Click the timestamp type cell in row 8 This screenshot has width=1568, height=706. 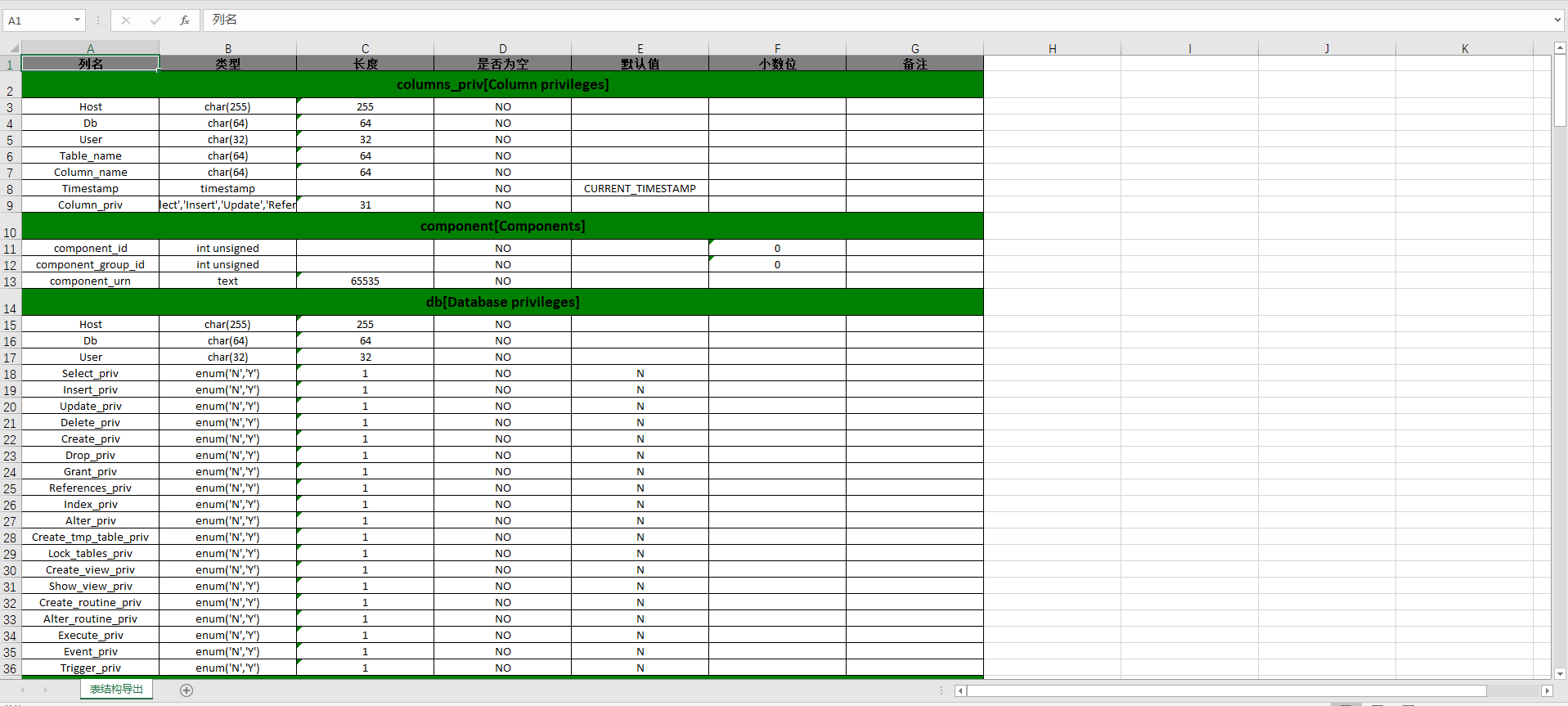click(228, 189)
